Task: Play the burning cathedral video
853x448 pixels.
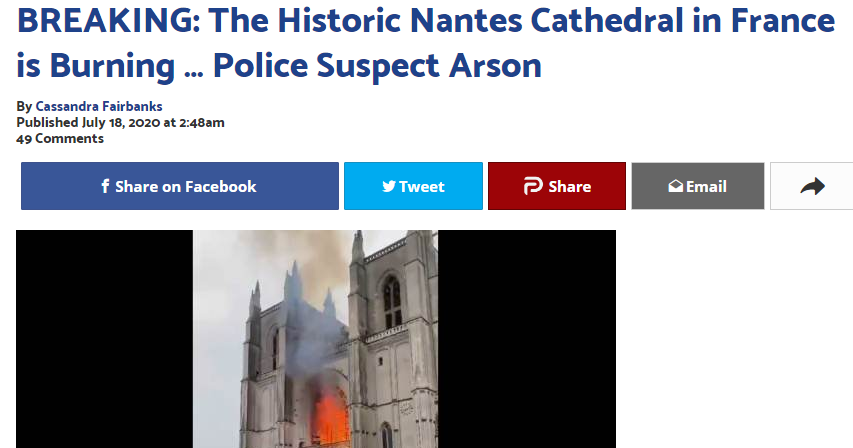Action: pyautogui.click(x=316, y=339)
